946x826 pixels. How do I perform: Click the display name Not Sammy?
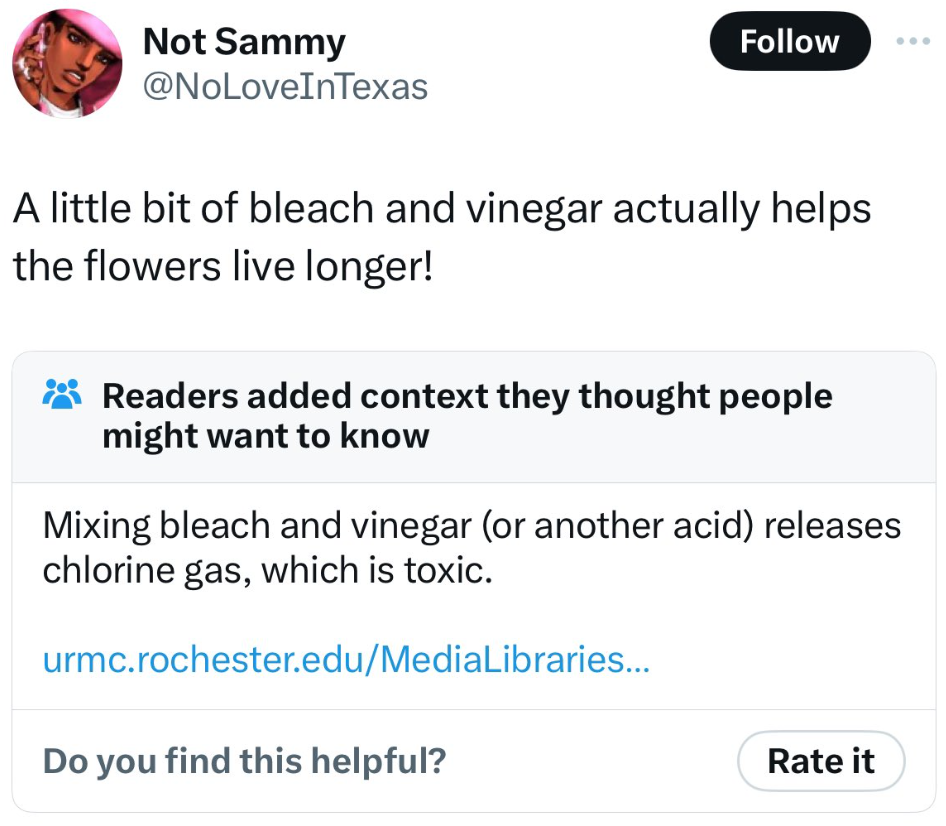(244, 41)
